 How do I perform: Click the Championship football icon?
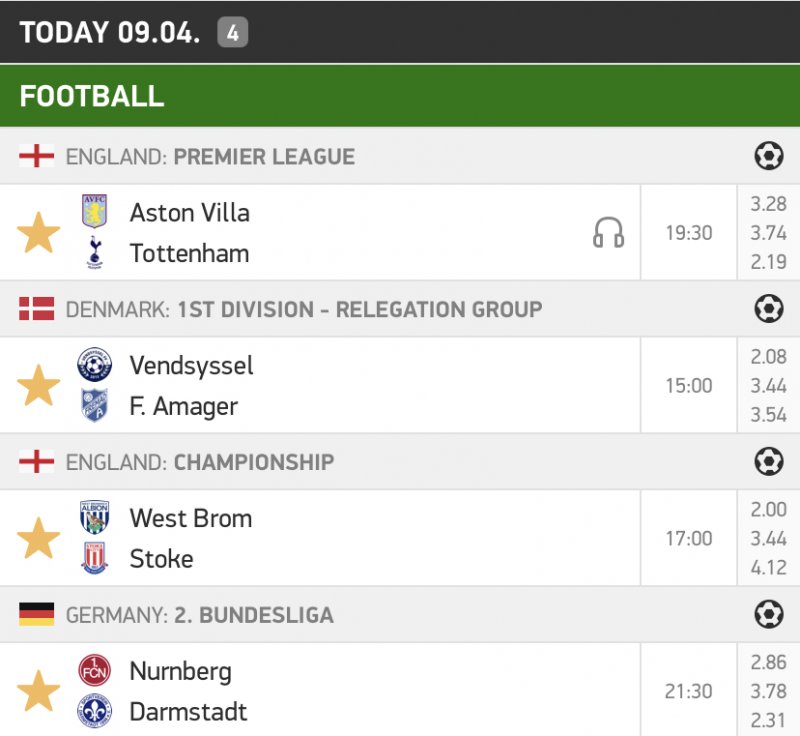click(768, 462)
